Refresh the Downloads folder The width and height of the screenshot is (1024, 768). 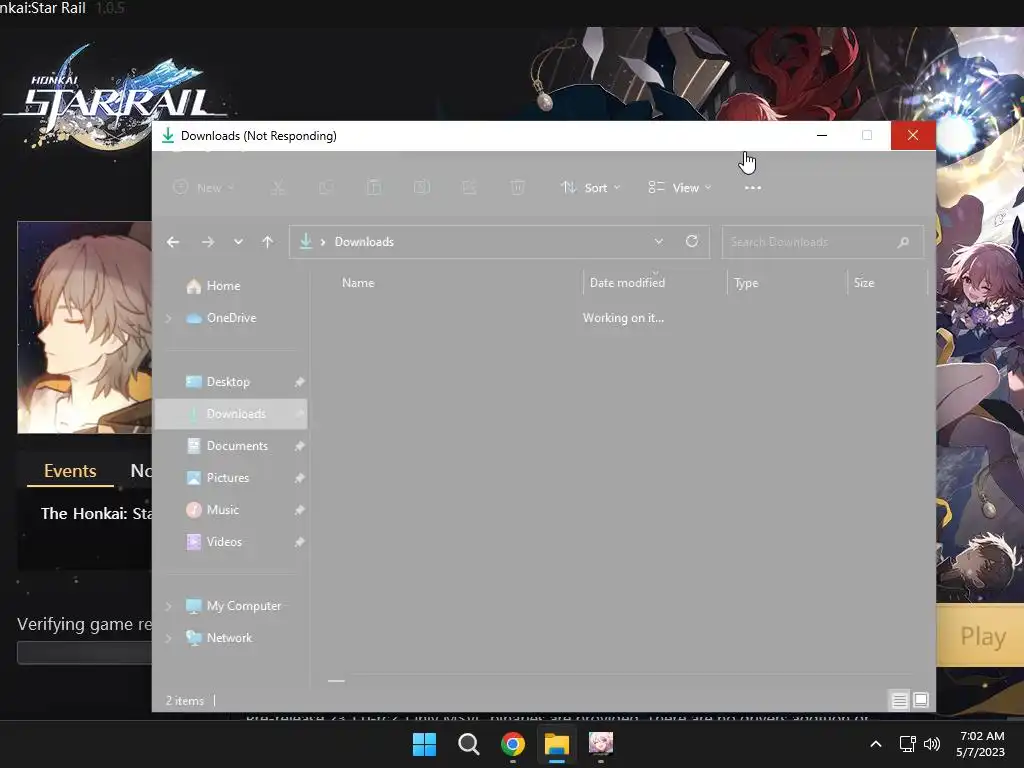coord(692,242)
